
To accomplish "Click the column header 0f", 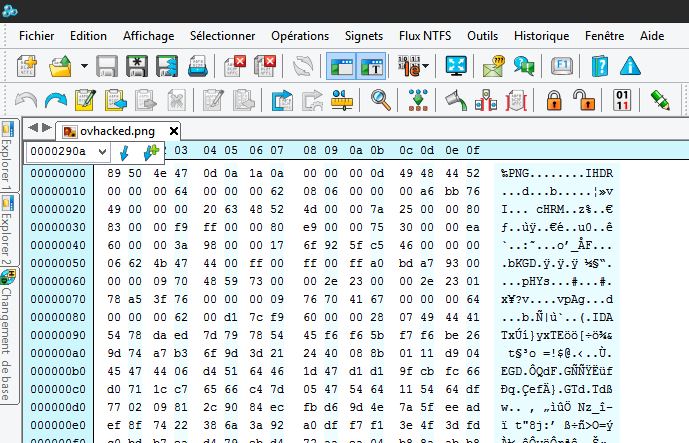I will click(x=473, y=150).
